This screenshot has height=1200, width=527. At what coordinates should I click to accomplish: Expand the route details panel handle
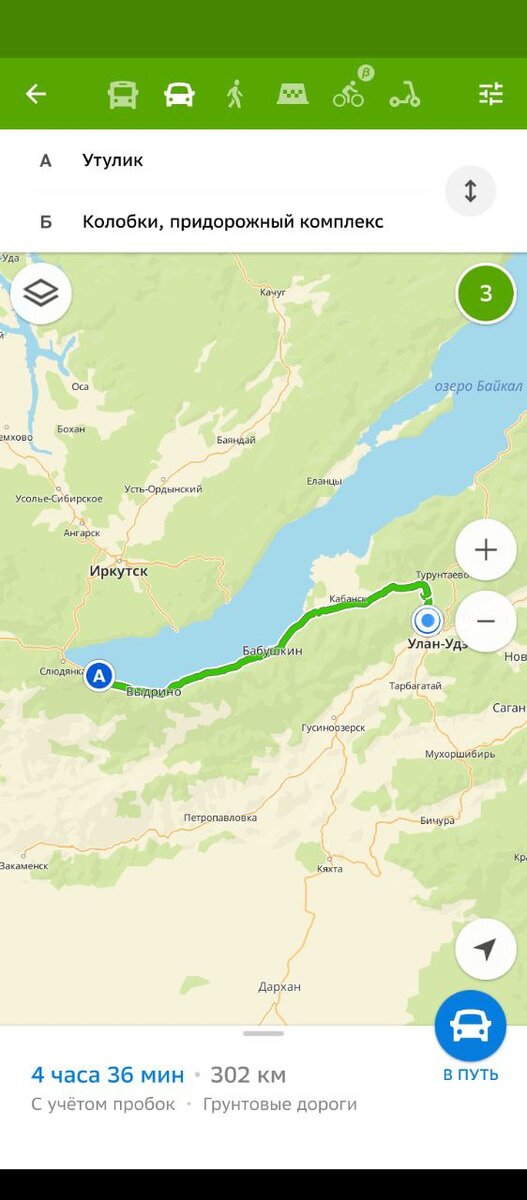[264, 1033]
